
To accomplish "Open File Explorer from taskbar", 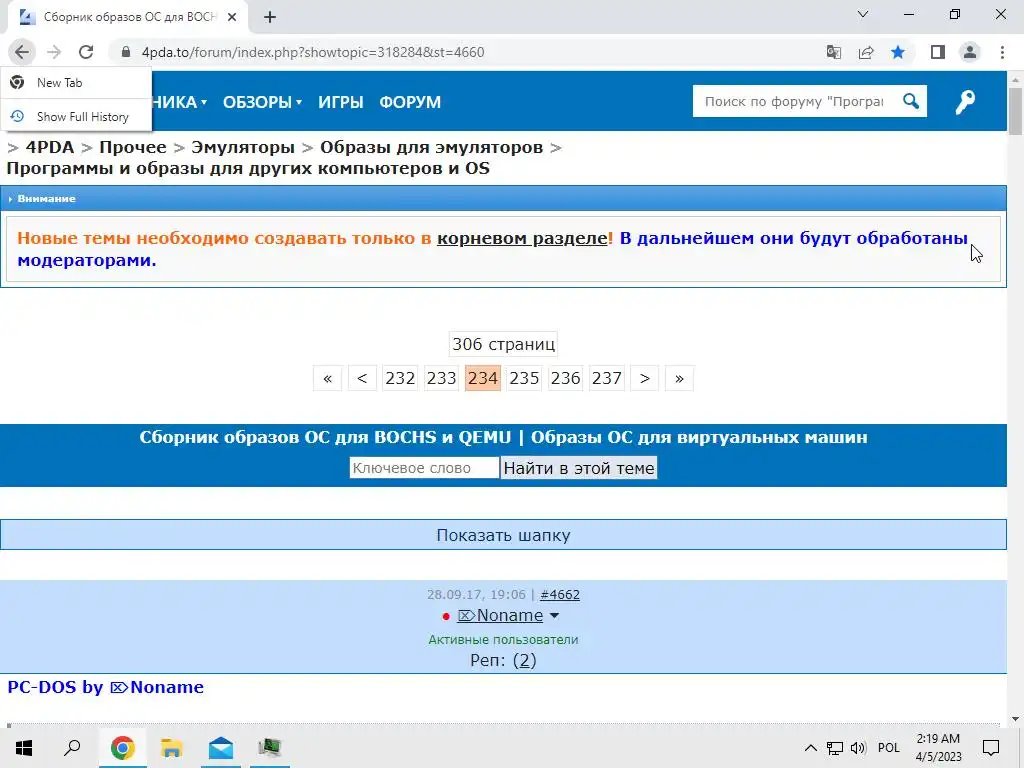I will [x=171, y=747].
